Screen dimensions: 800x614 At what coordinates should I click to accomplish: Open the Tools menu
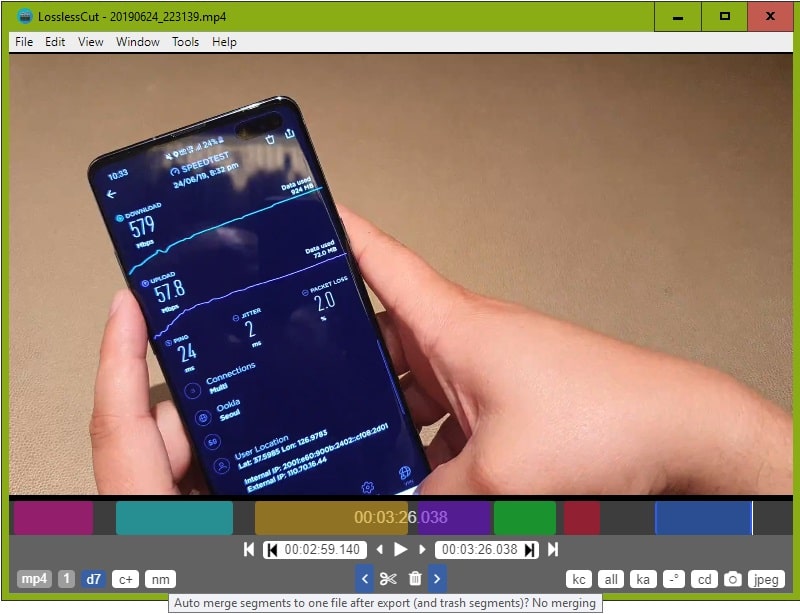(185, 42)
